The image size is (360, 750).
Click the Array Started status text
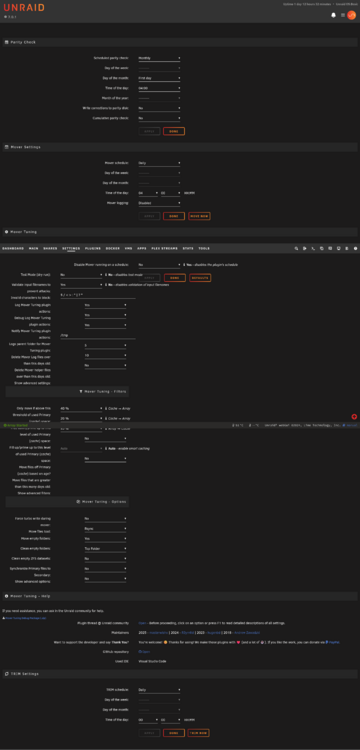coord(15,425)
